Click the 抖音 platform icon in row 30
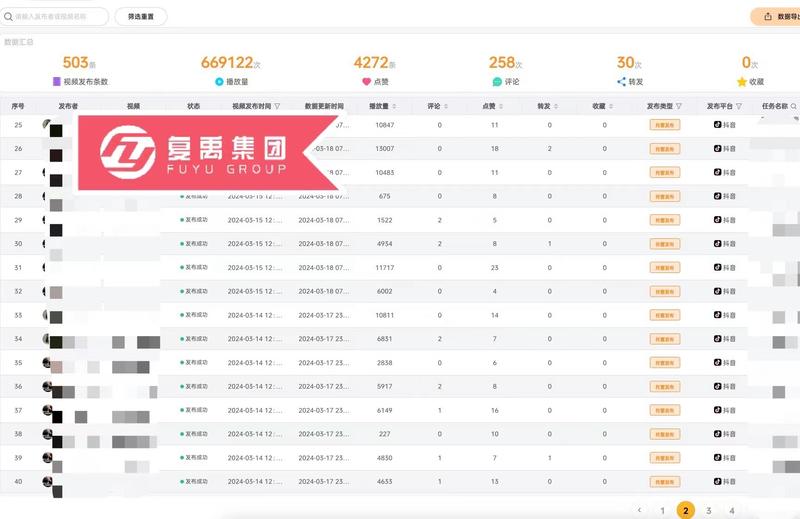The image size is (800, 519). pos(717,243)
